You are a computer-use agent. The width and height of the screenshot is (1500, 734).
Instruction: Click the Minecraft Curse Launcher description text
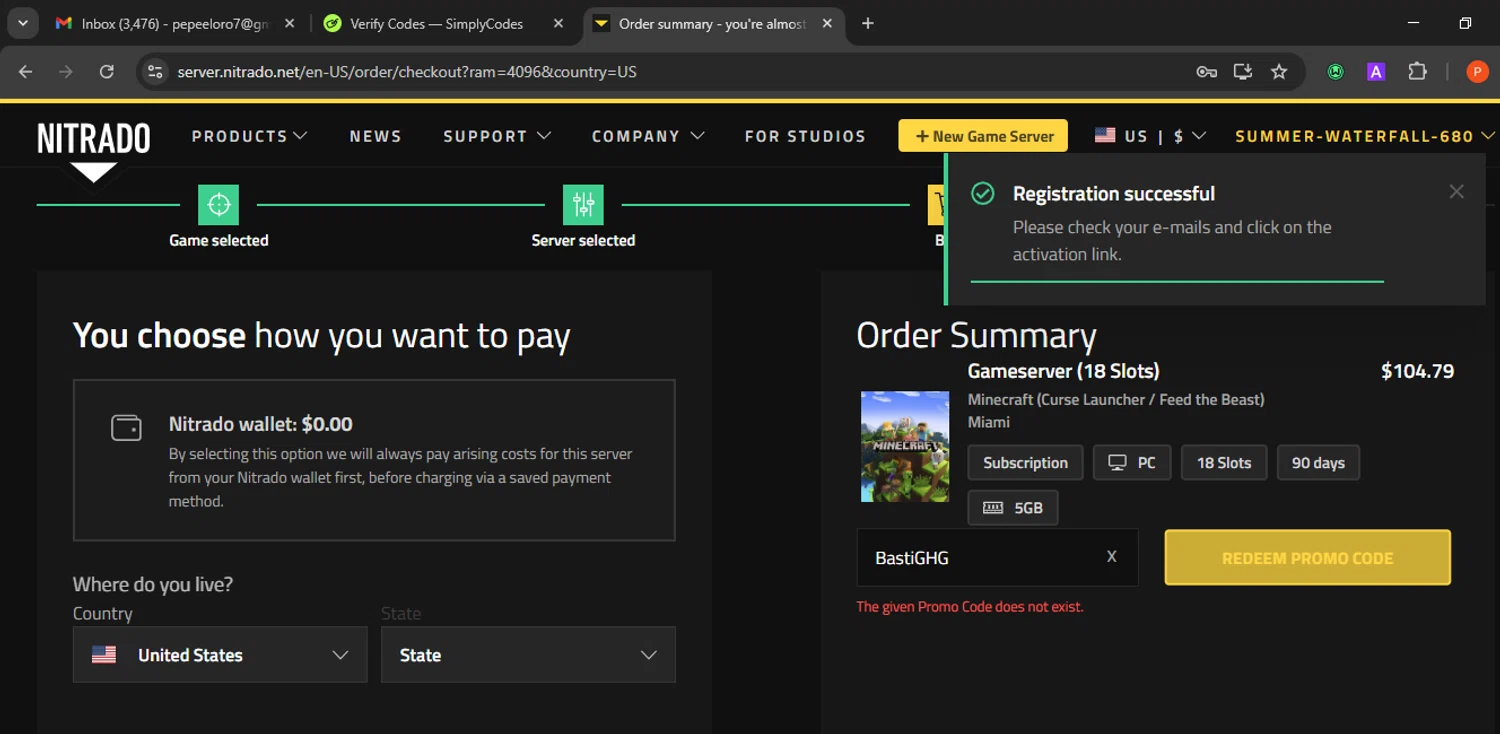[1116, 399]
